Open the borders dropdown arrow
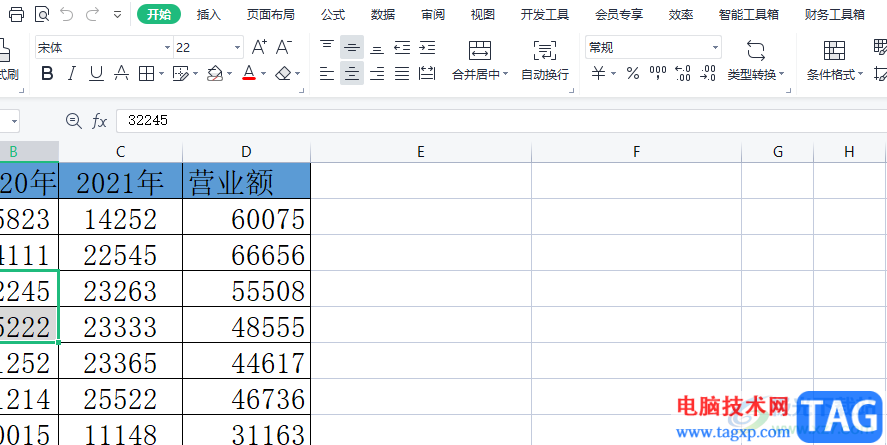The height and width of the screenshot is (445, 887). pyautogui.click(x=161, y=74)
